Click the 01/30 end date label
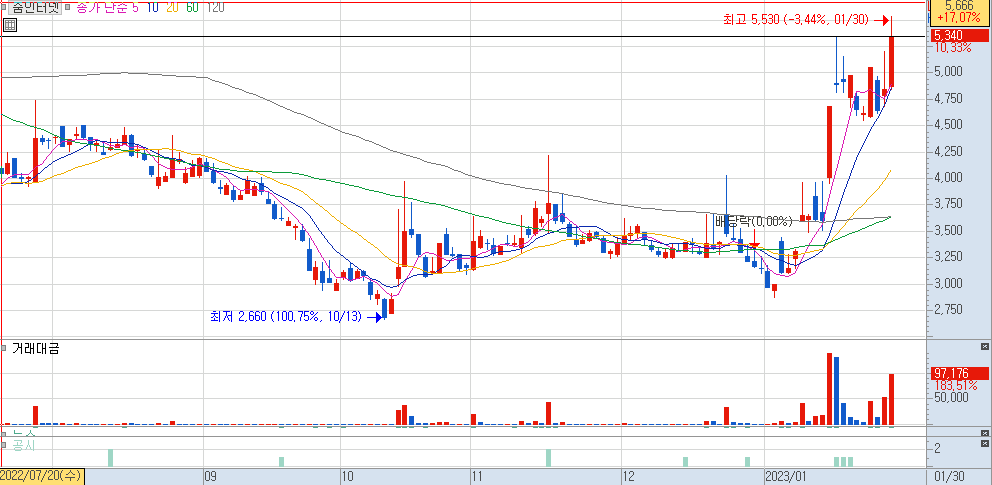Image resolution: width=992 pixels, height=485 pixels. [950, 476]
